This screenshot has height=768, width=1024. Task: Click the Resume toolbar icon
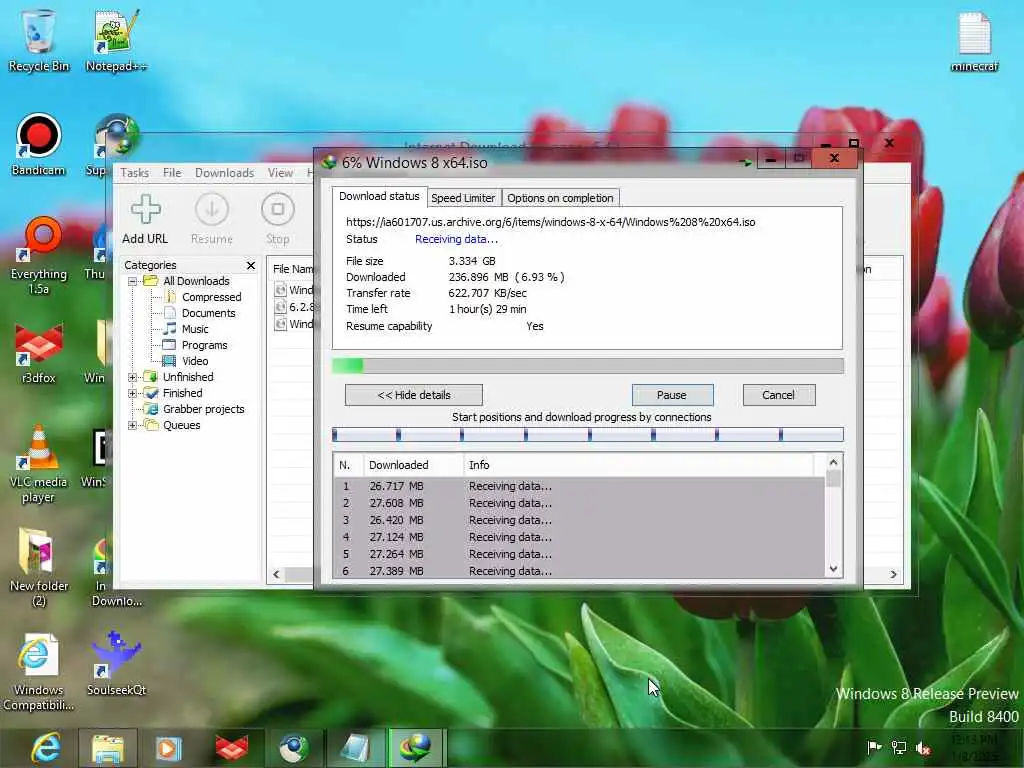(212, 219)
